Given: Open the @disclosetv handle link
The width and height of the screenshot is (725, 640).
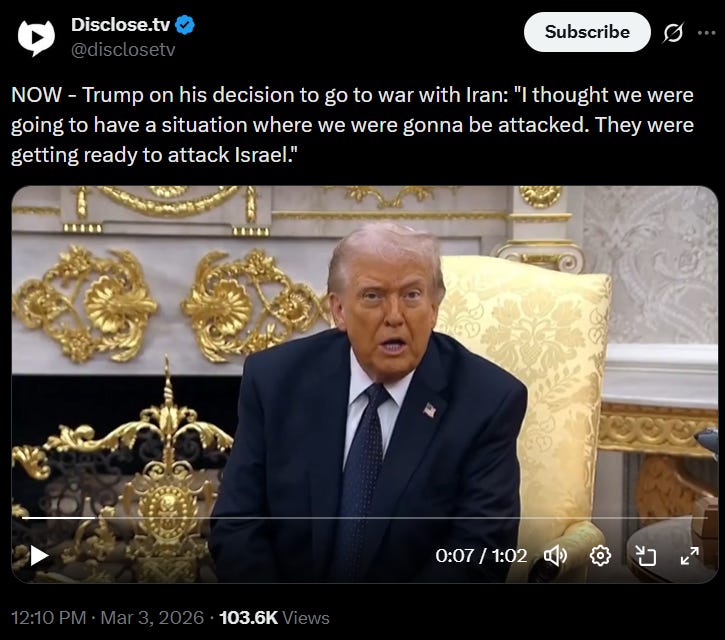Looking at the screenshot, I should [123, 49].
